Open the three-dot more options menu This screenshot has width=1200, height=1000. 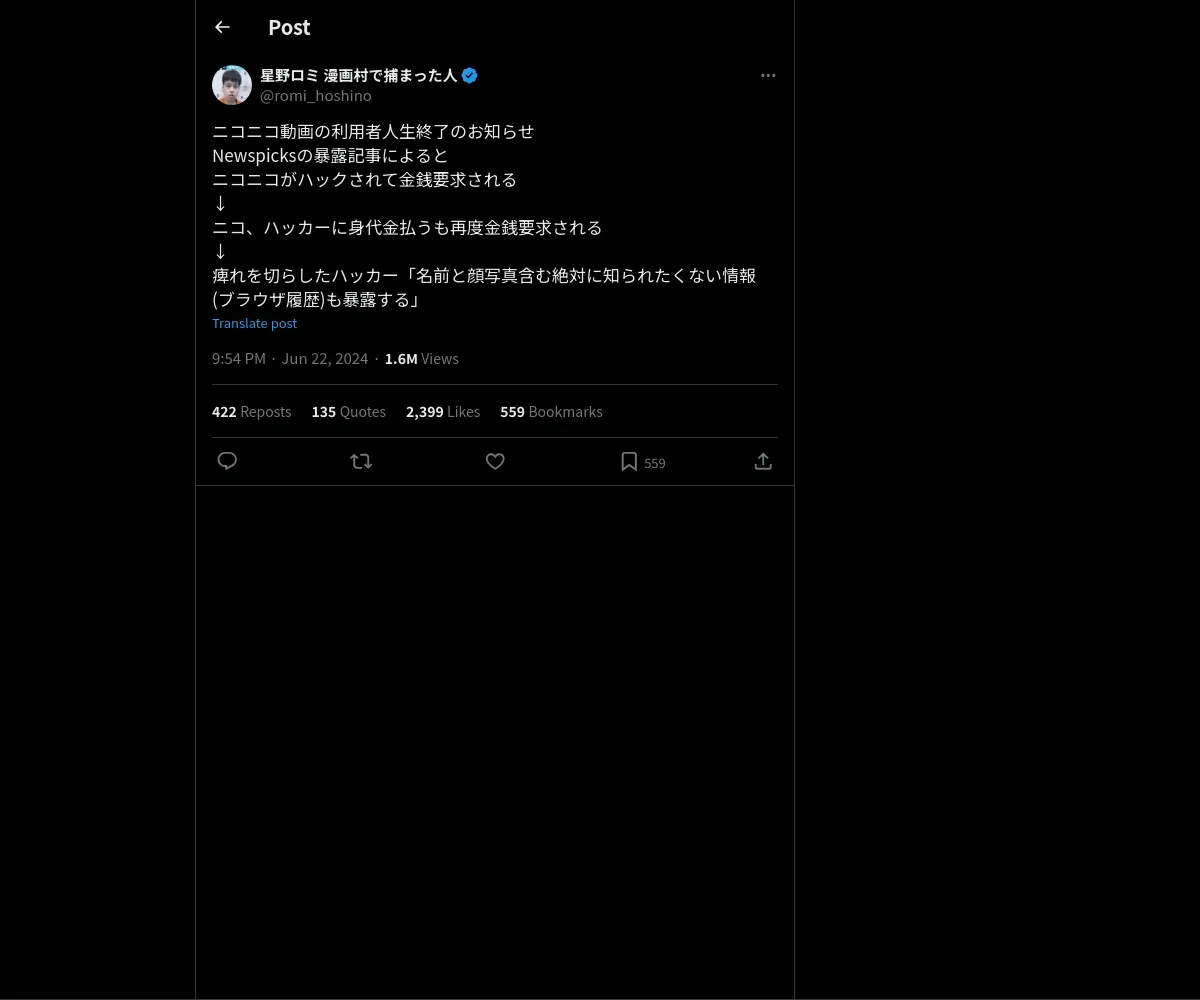[x=768, y=76]
